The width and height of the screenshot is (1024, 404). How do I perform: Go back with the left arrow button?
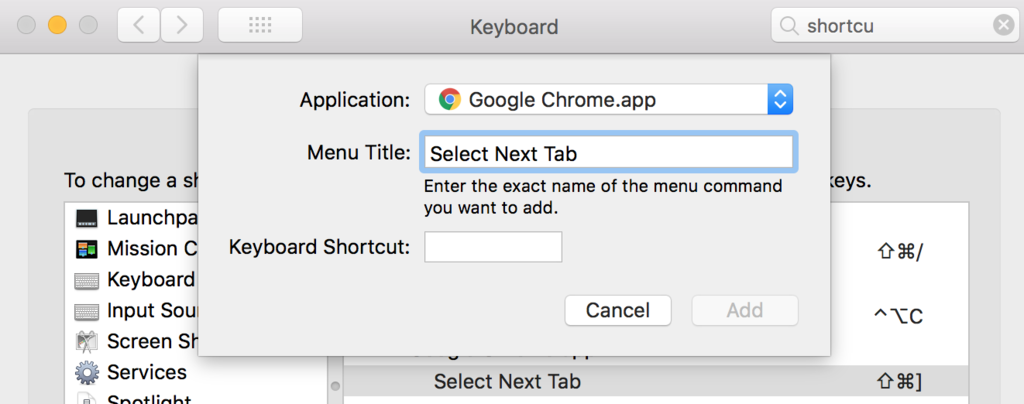click(138, 25)
